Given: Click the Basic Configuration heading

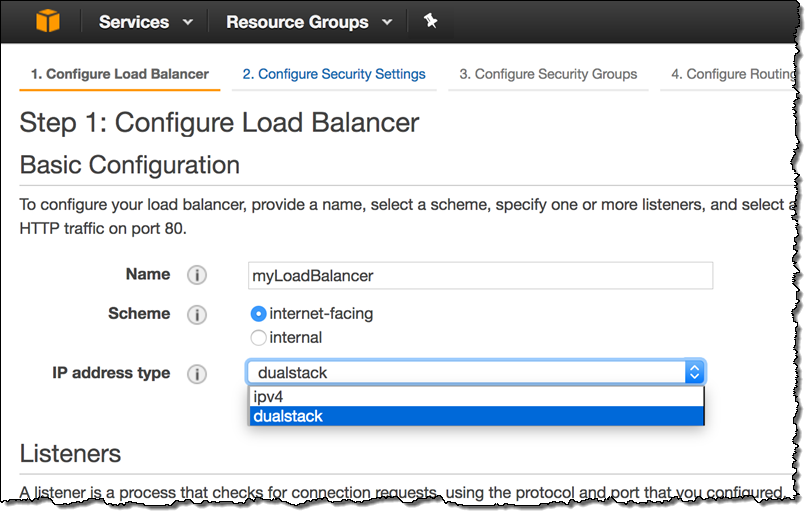Looking at the screenshot, I should [130, 165].
